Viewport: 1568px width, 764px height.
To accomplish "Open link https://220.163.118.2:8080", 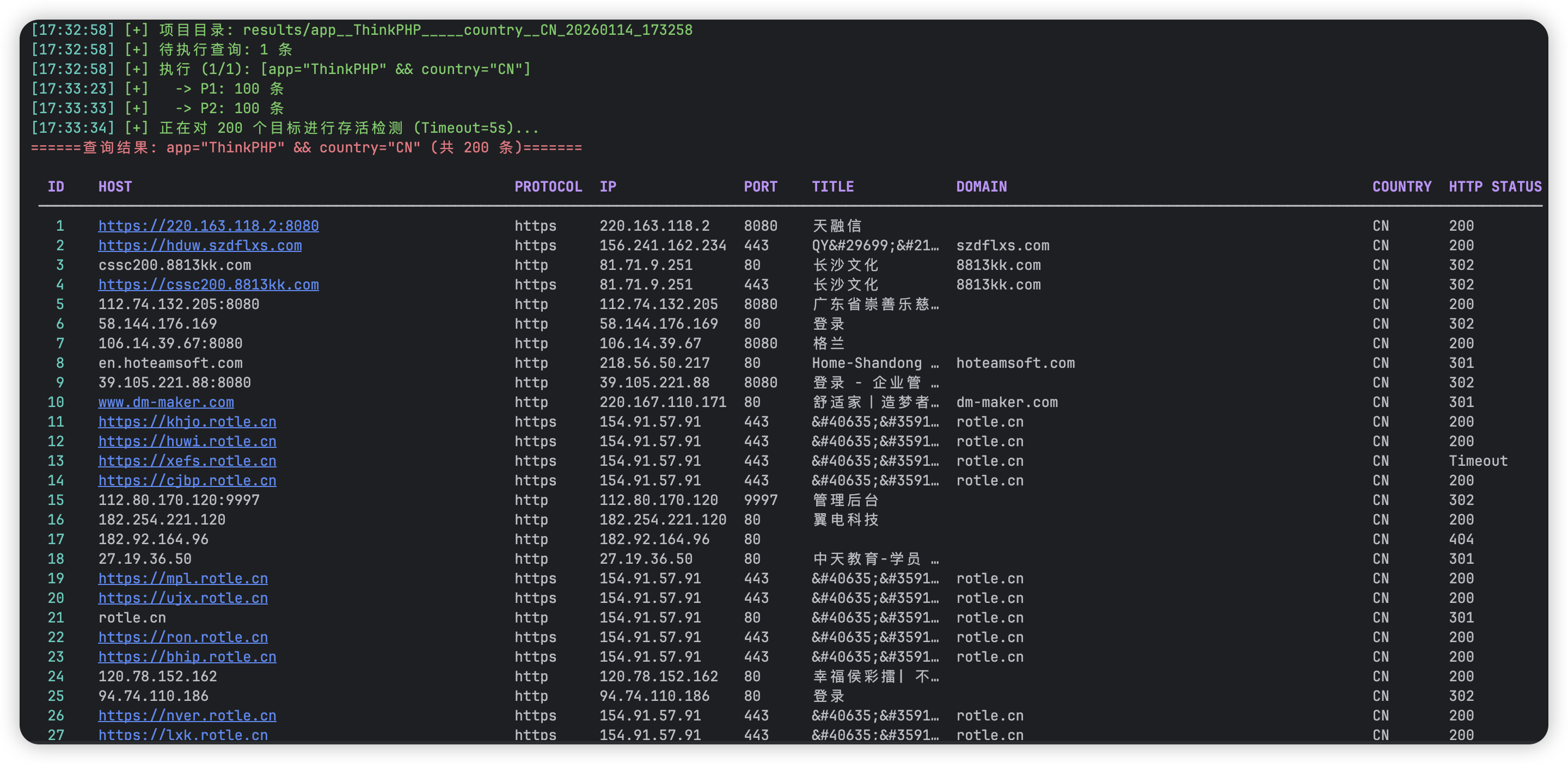I will pos(208,226).
